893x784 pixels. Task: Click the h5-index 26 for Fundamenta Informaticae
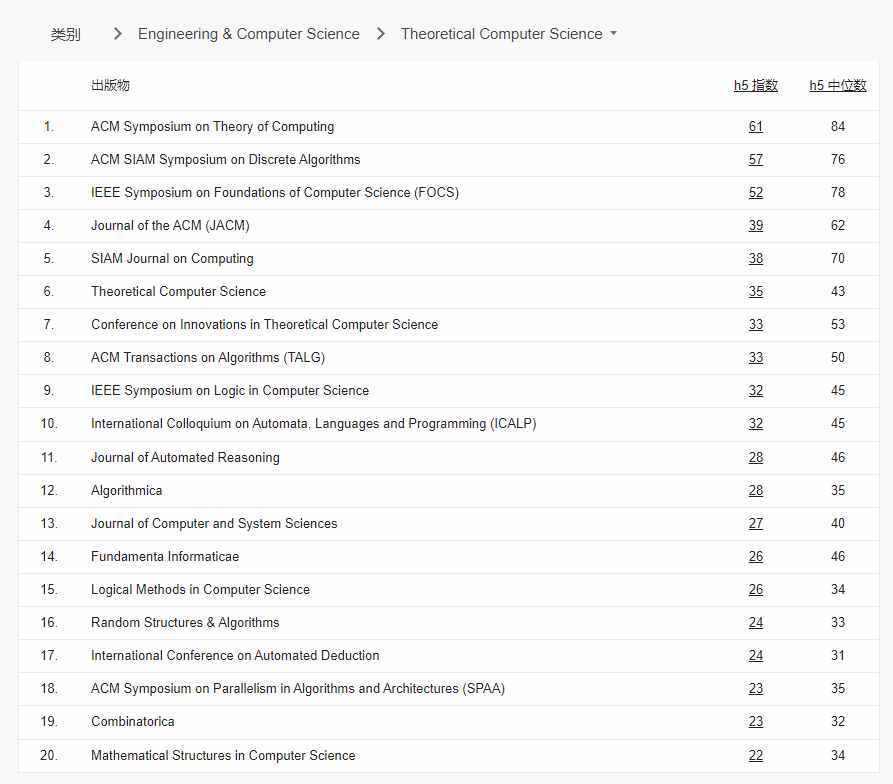tap(755, 556)
